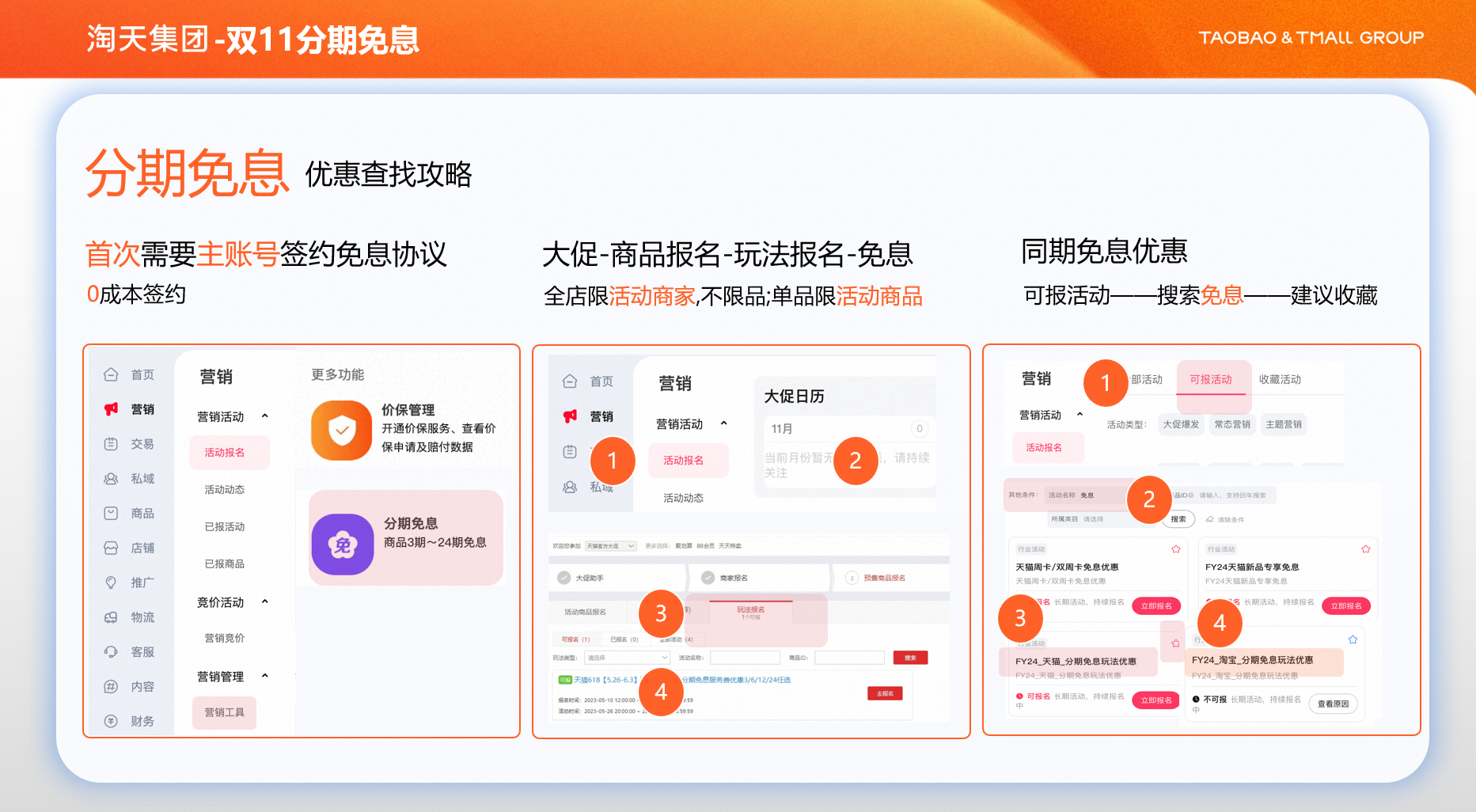
Task: Toggle blue star on FY24_淘宝_分期免息玩法优惠 card
Action: point(1353,639)
